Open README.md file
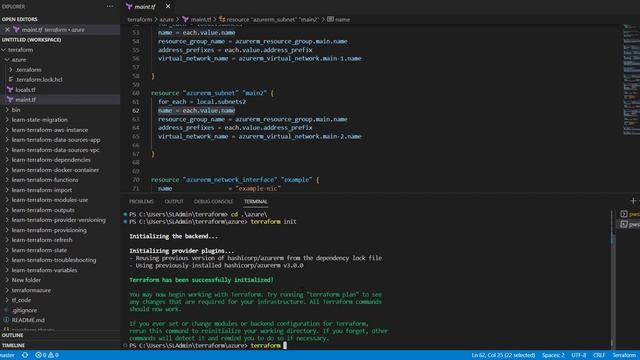This screenshot has width=640, height=360. coord(28,320)
